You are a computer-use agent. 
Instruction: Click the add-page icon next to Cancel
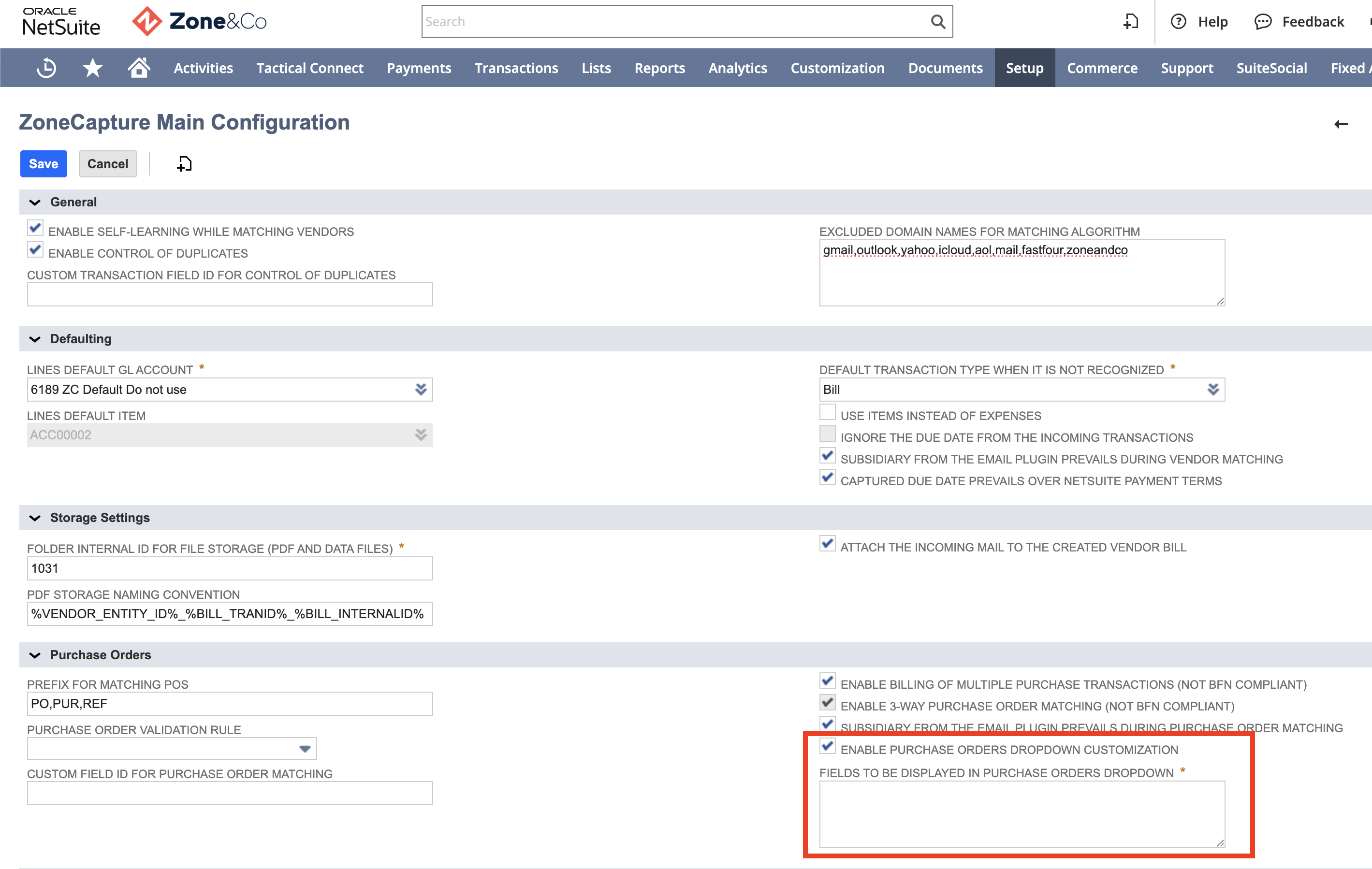[184, 164]
